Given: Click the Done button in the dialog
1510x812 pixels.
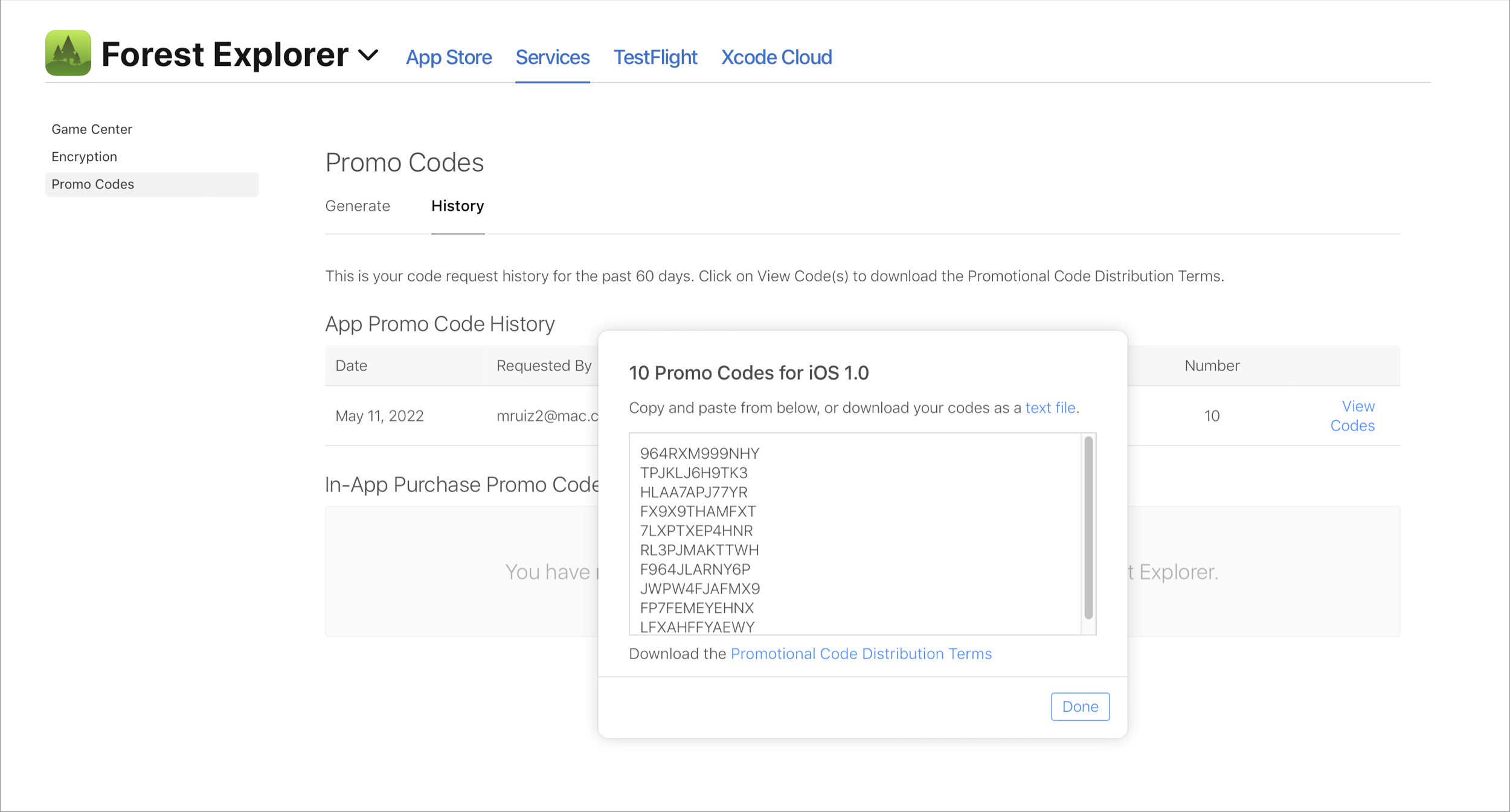Looking at the screenshot, I should coord(1080,707).
